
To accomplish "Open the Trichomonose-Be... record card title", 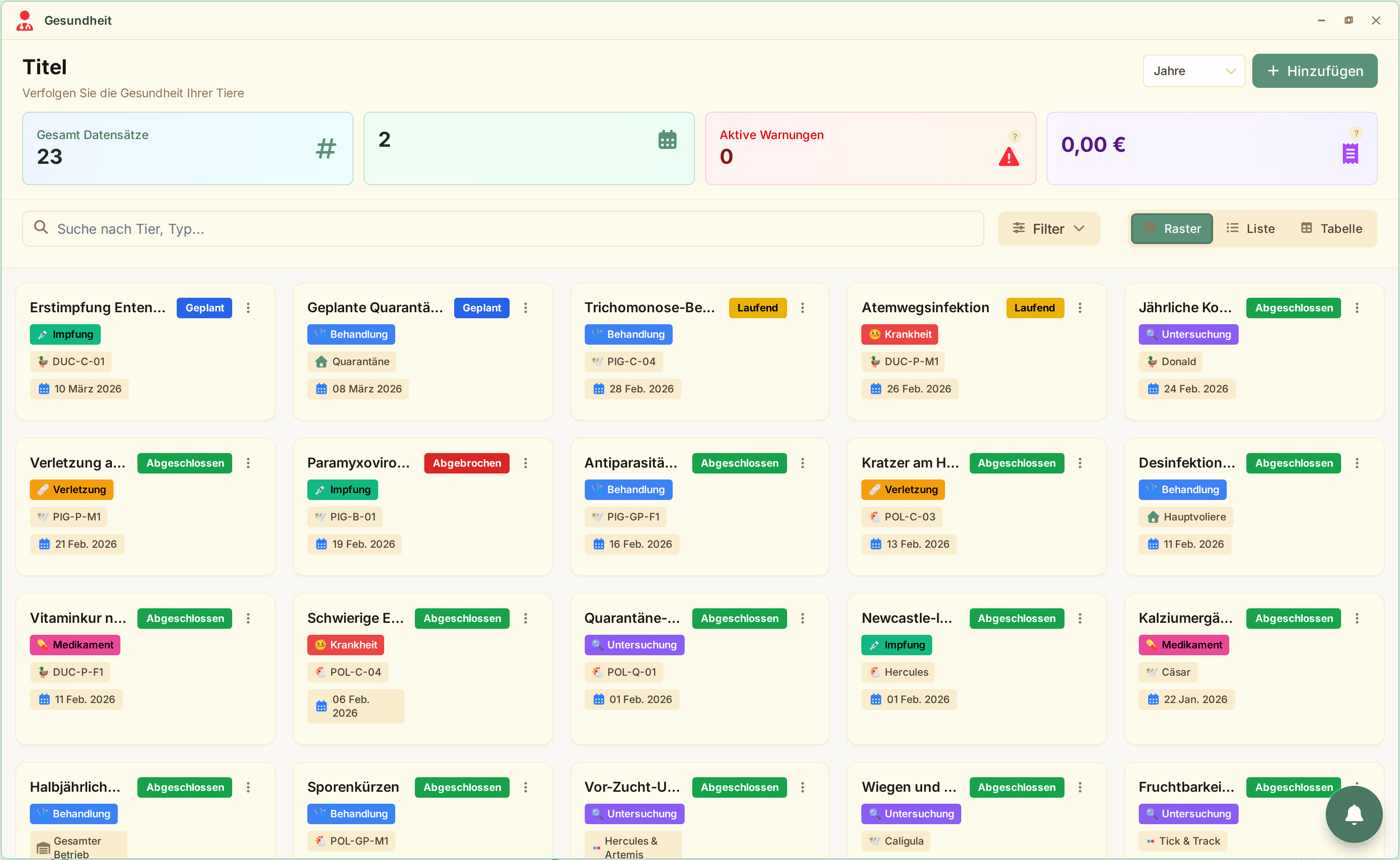I will click(x=649, y=308).
